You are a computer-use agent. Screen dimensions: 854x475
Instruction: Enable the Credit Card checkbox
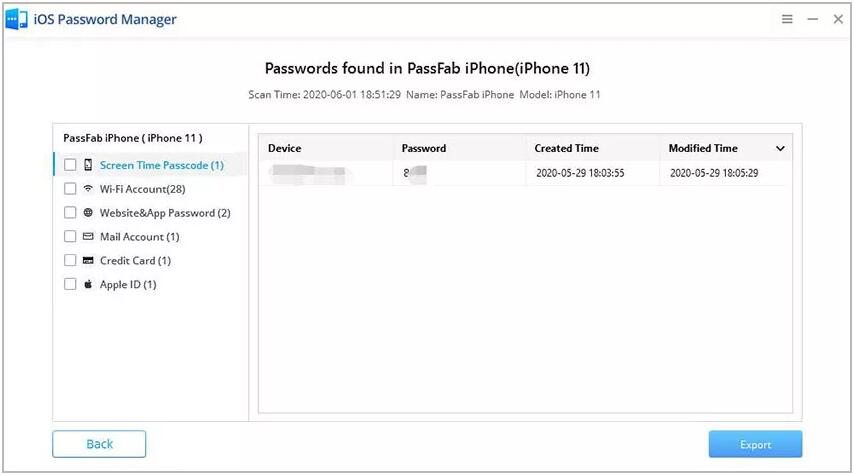(x=70, y=261)
